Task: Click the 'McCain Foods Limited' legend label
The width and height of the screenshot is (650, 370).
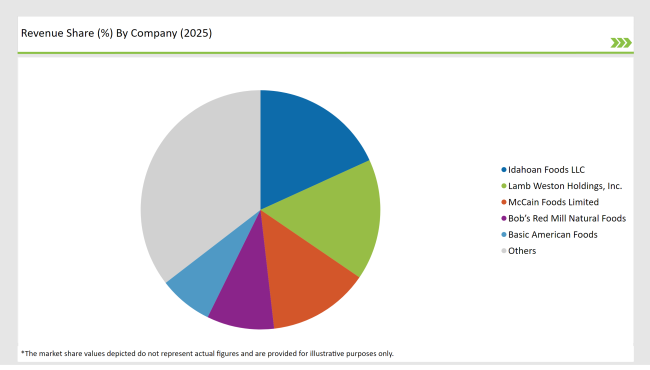Action: [553, 202]
